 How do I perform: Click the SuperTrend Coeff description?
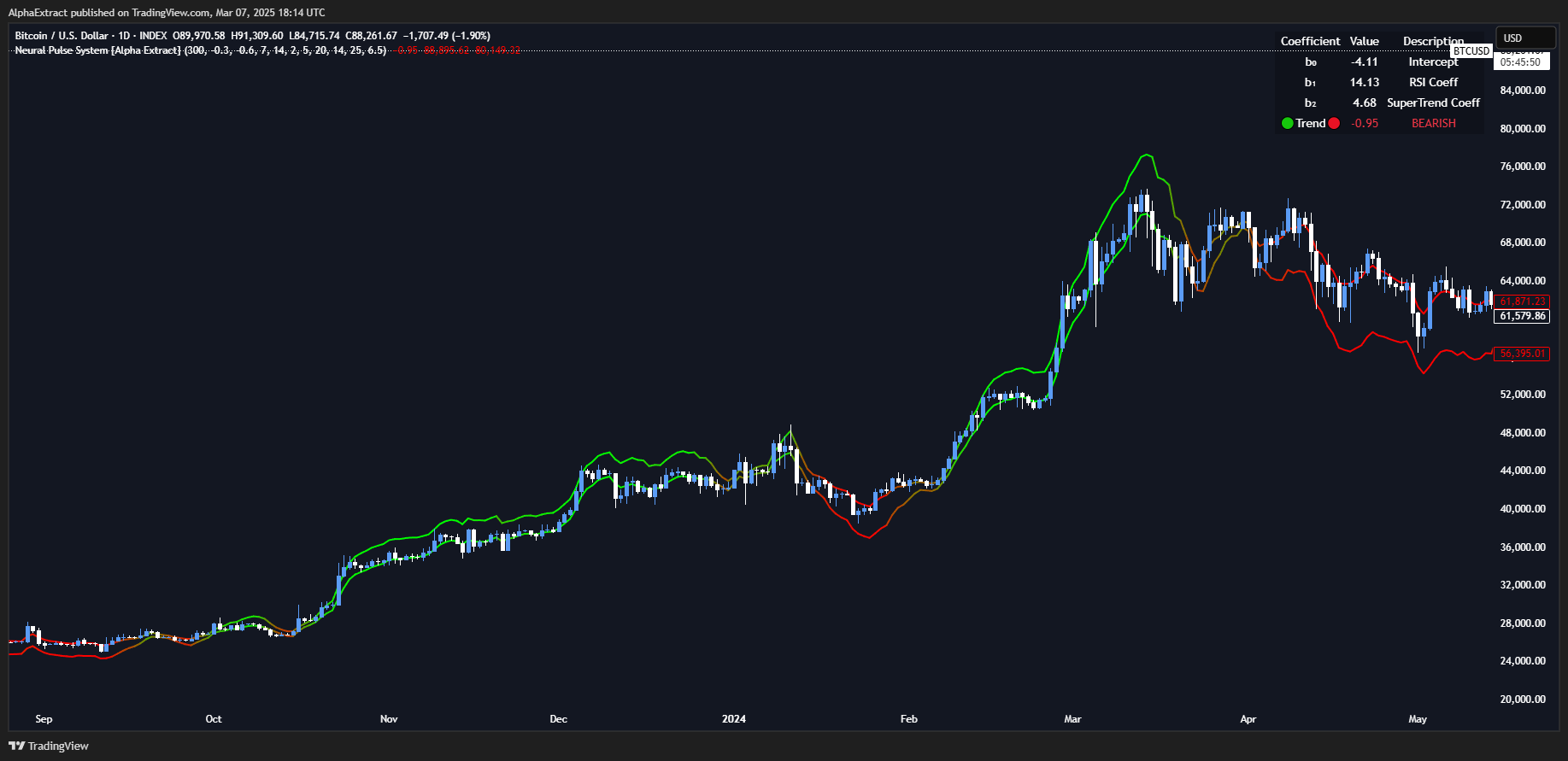pyautogui.click(x=1434, y=102)
